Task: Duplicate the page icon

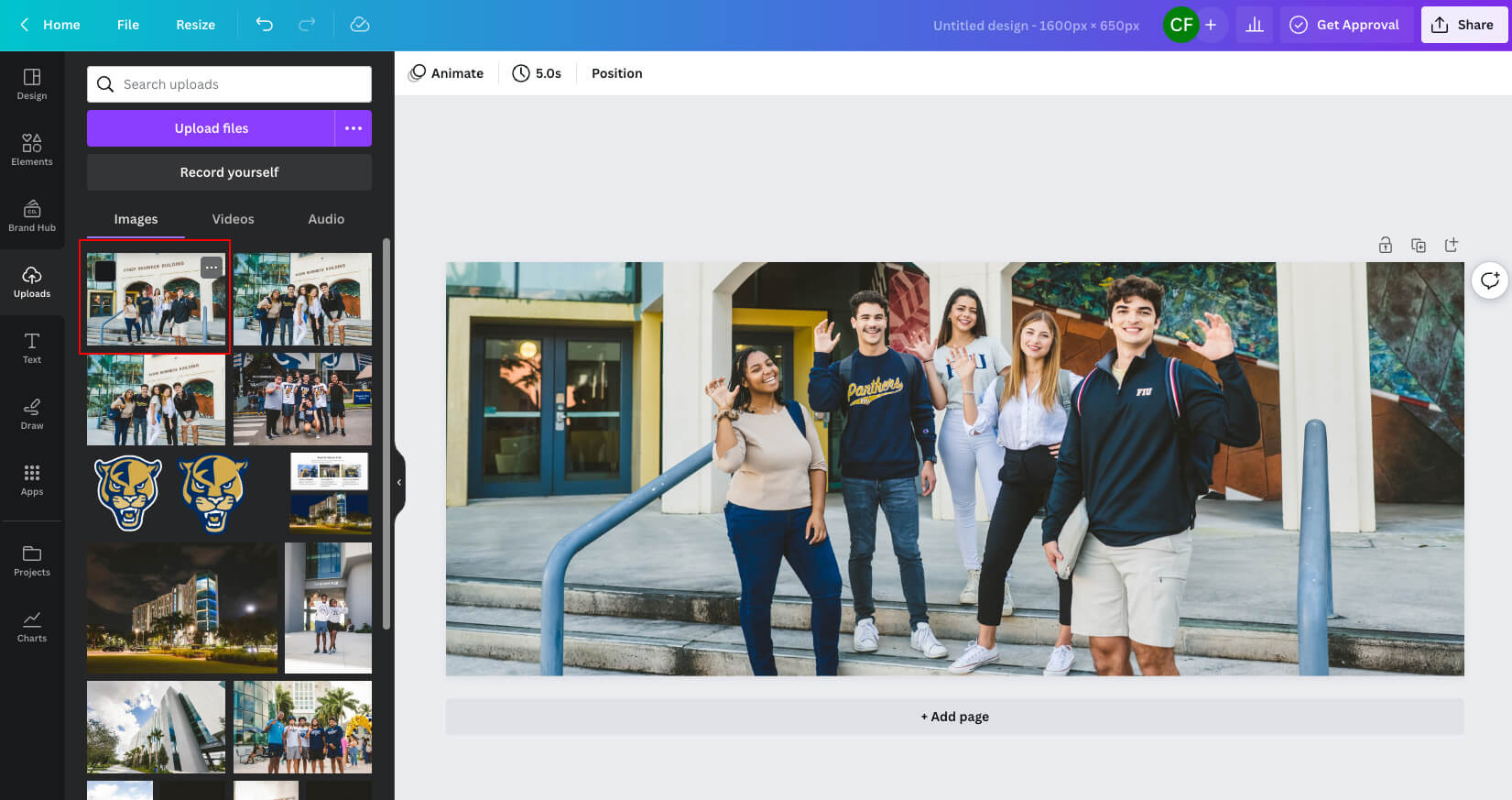Action: tap(1419, 245)
